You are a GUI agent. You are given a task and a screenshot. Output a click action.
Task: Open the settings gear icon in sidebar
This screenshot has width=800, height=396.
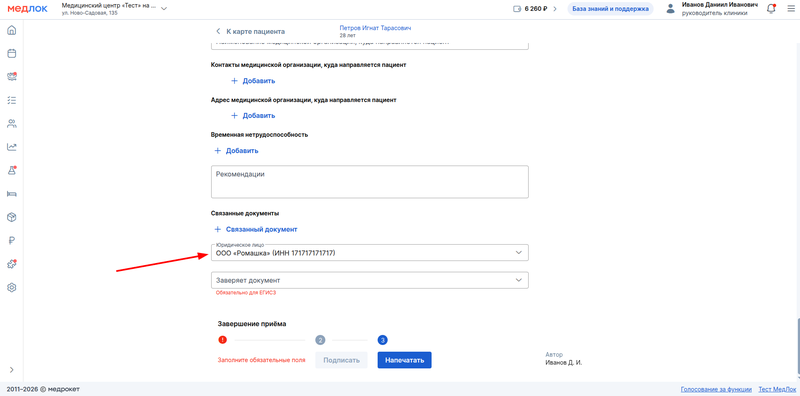click(12, 287)
